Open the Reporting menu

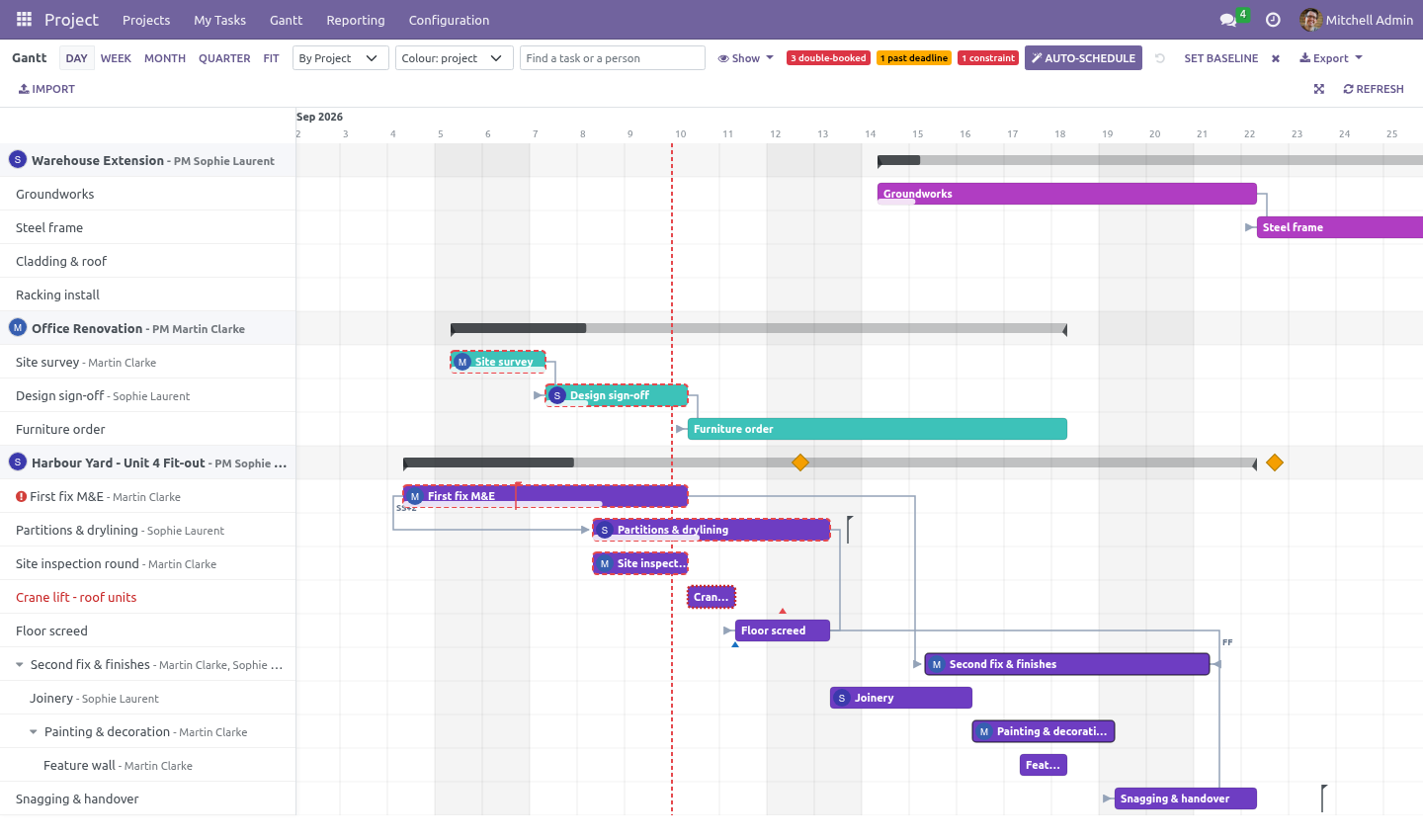[x=356, y=20]
